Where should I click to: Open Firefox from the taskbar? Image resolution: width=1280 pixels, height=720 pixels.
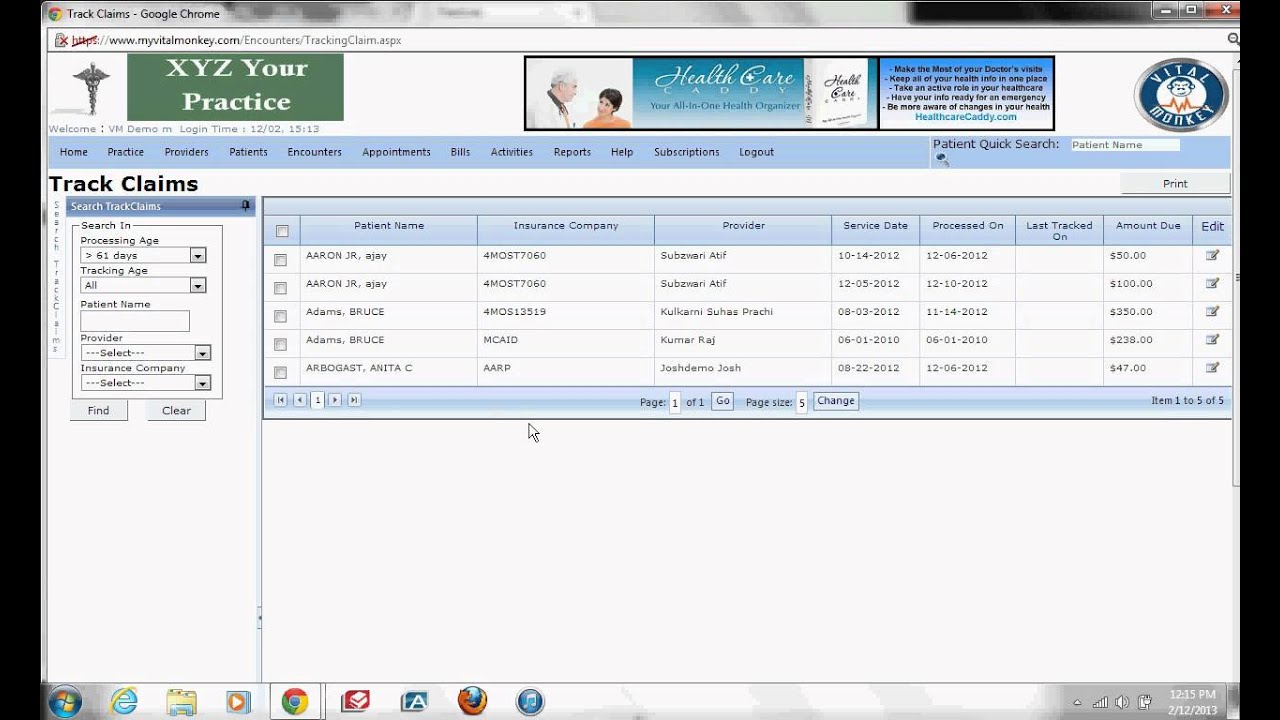[472, 701]
